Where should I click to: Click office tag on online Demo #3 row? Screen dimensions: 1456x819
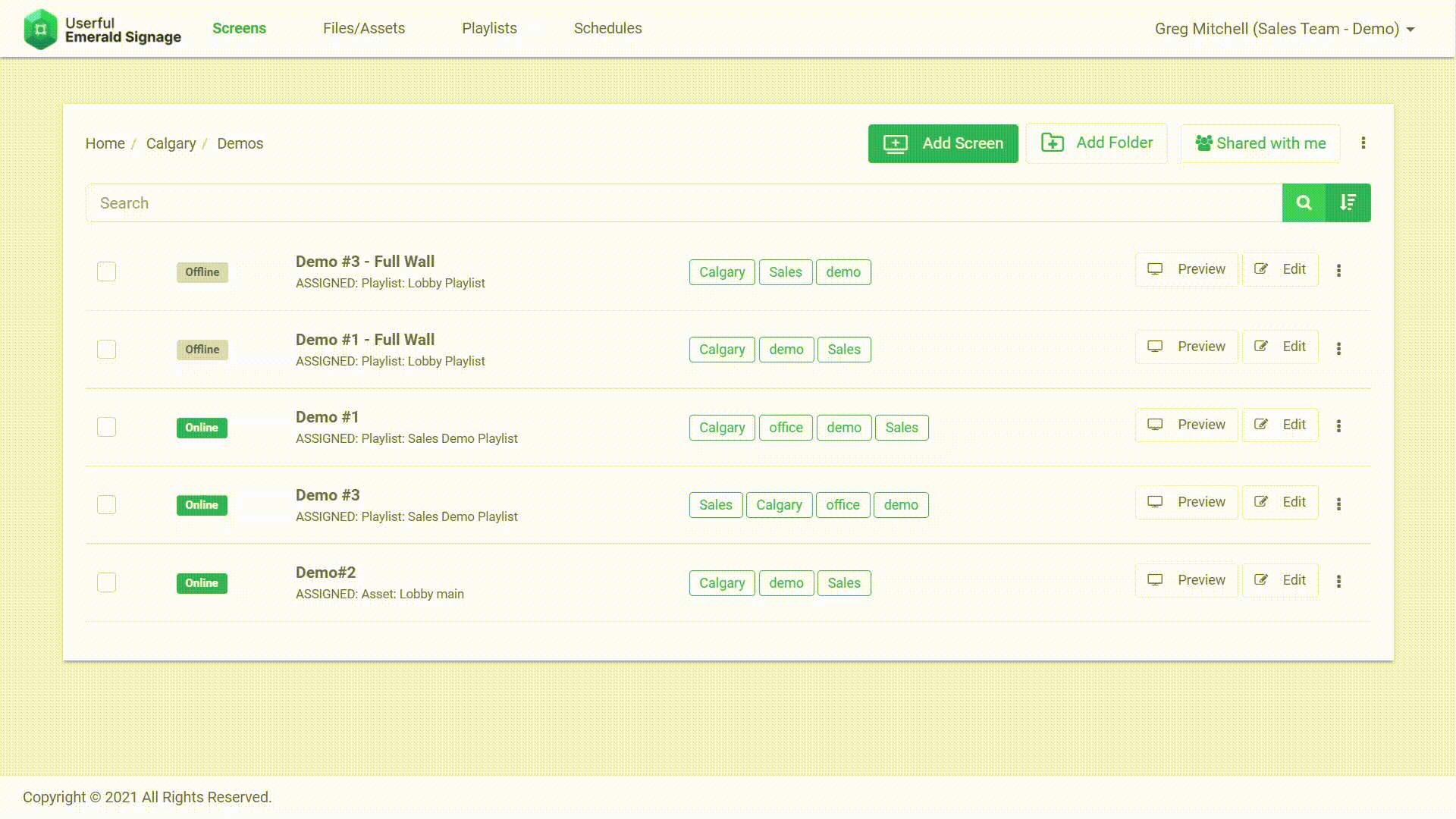click(x=843, y=505)
